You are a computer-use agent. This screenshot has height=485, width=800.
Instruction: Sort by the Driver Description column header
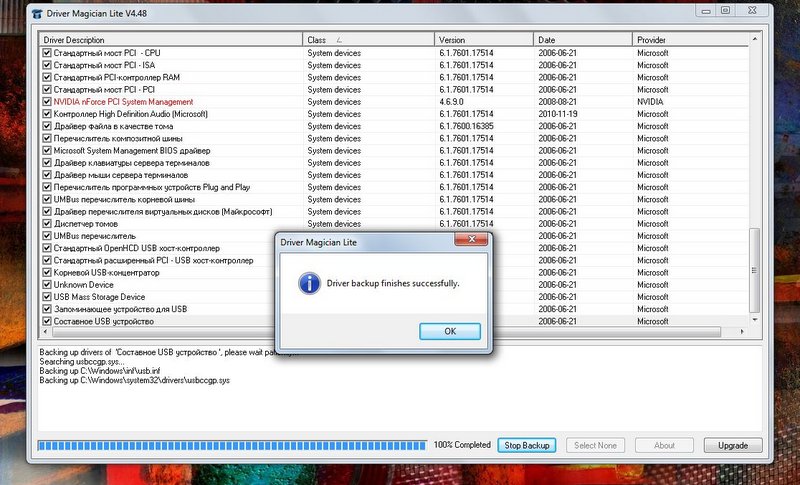[170, 40]
